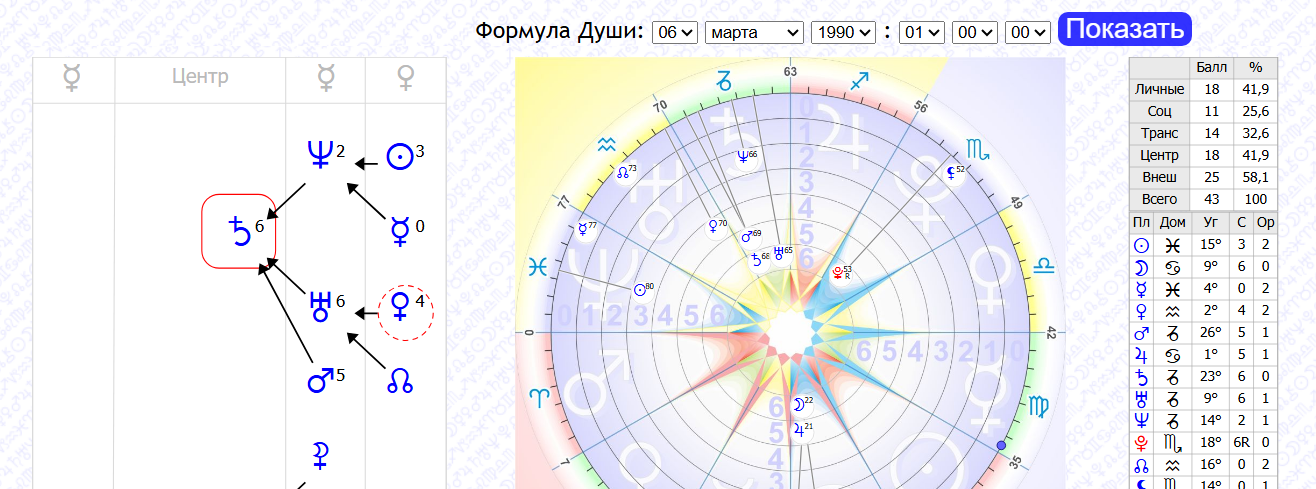Screen dimensions: 1316x489
Task: Select the Proserpina symbol at diagram bottom
Action: 319,456
